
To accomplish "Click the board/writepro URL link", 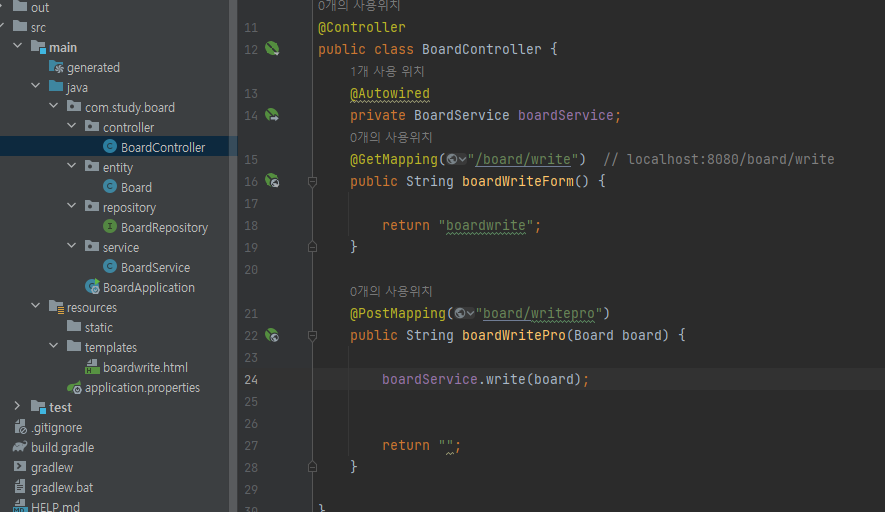I will click(x=538, y=314).
